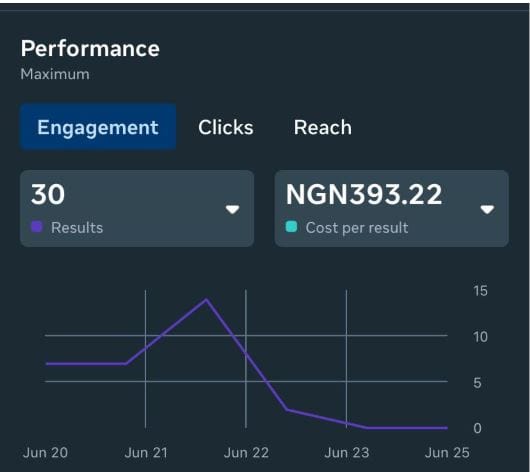Click the 15 y-axis label

[x=480, y=291]
